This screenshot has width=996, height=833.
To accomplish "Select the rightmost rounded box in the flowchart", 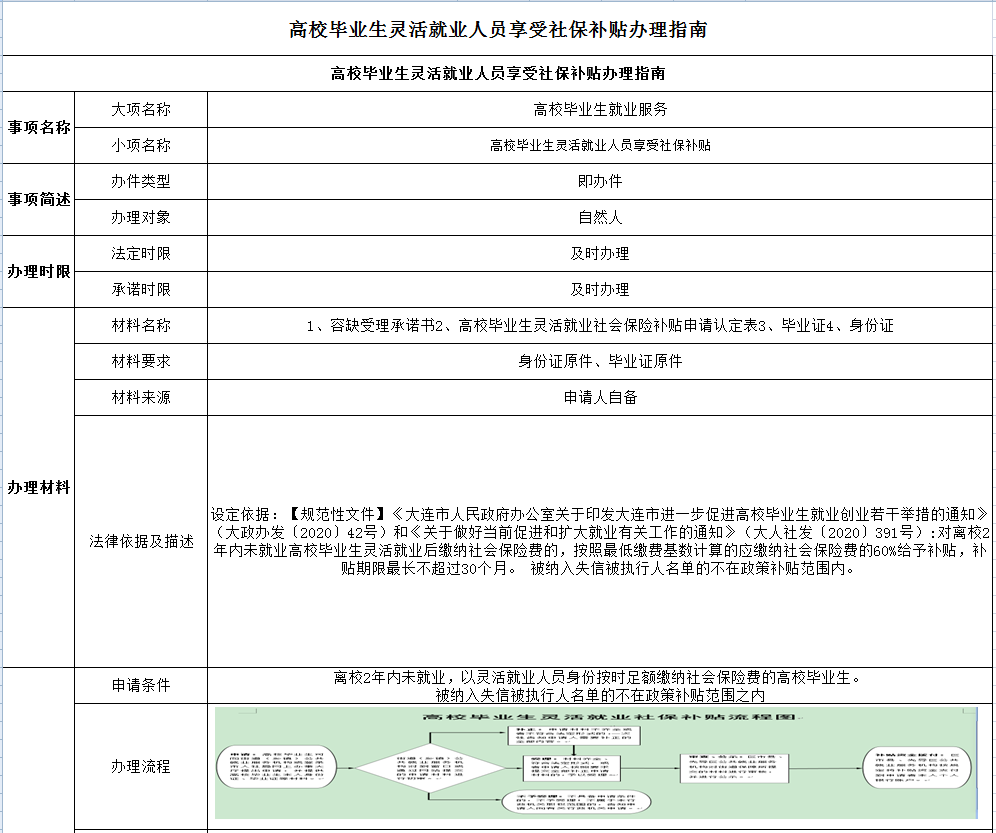I will point(916,767).
